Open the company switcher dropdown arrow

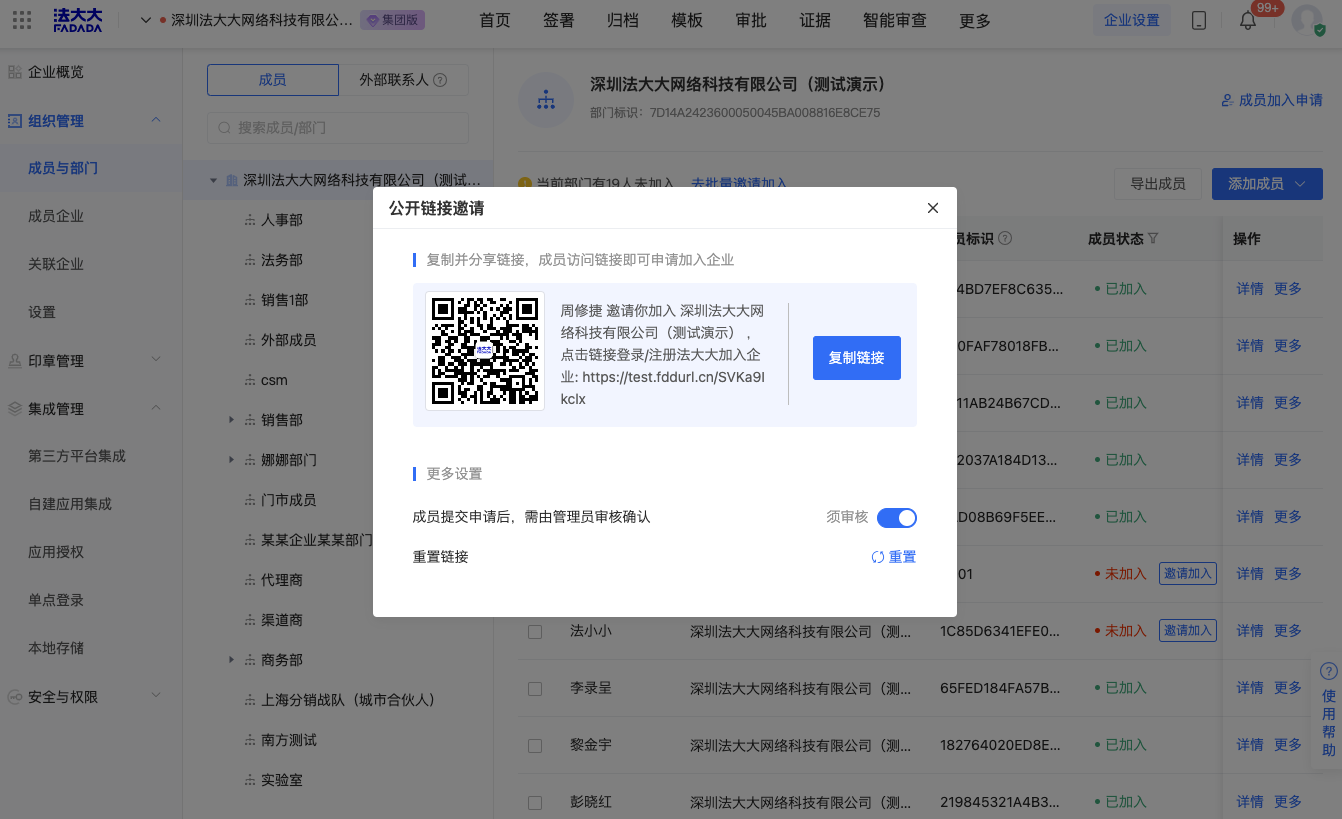pyautogui.click(x=145, y=20)
